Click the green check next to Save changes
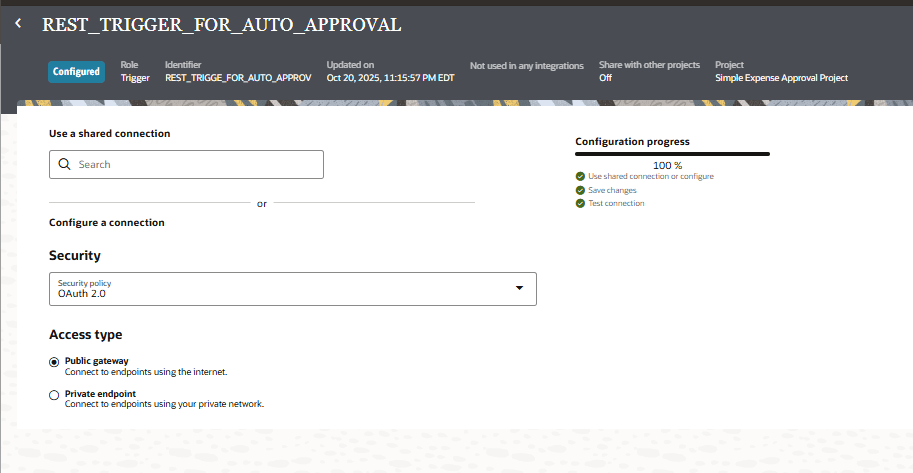 tap(580, 190)
